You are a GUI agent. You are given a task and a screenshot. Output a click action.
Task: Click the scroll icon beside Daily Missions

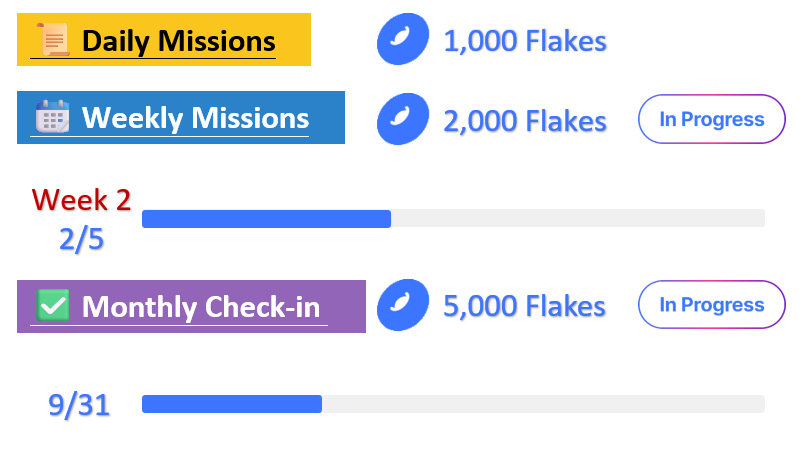click(51, 40)
